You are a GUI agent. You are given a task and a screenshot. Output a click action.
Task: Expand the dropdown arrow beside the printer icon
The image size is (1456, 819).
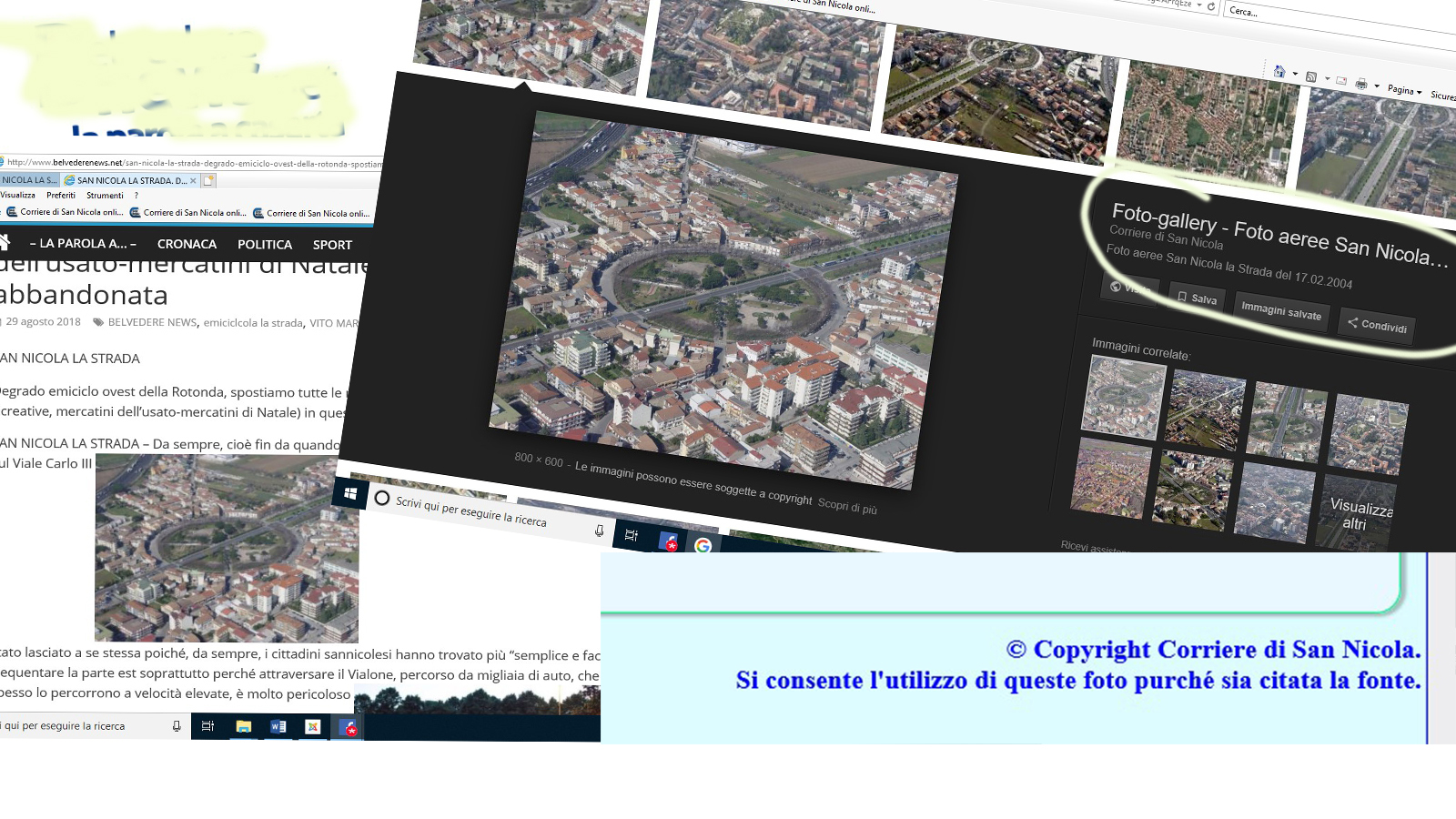pos(1377,86)
